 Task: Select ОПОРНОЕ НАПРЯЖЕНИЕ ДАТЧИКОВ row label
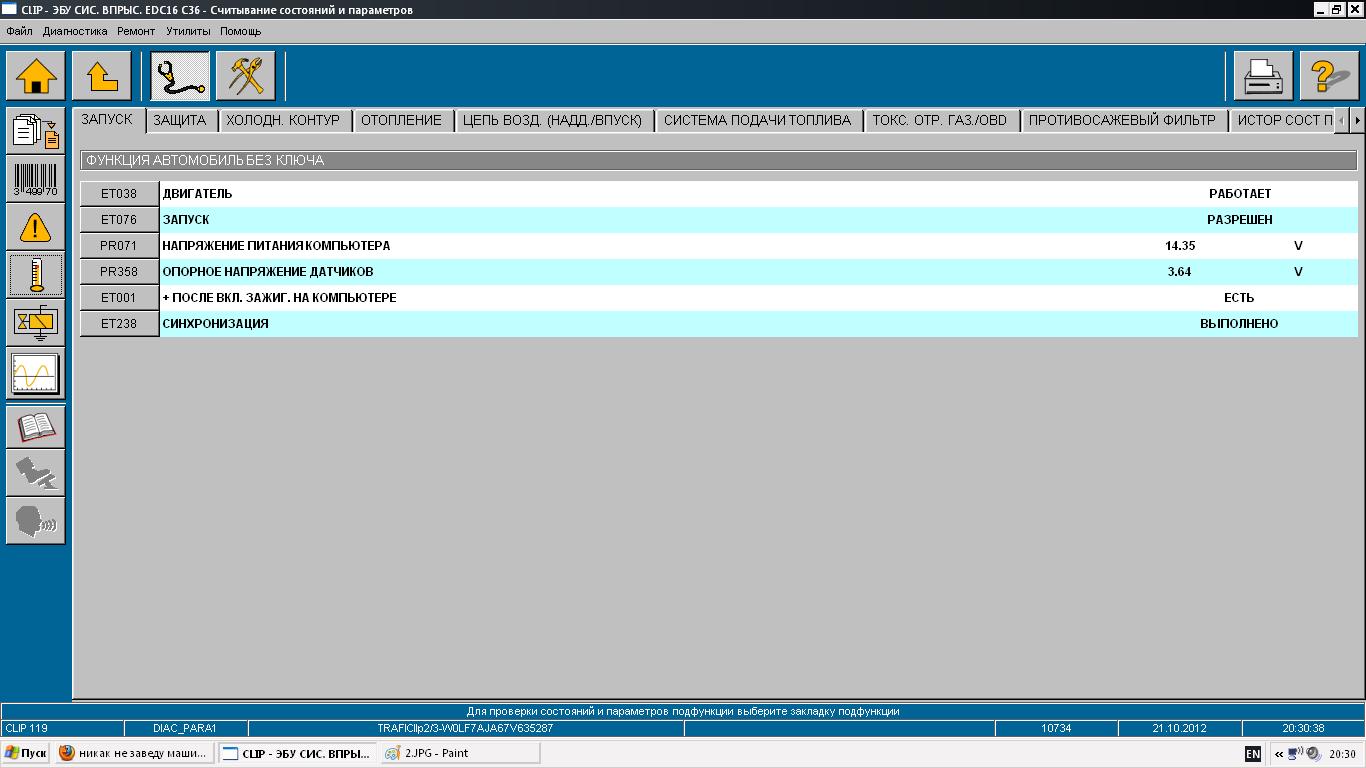pos(267,272)
